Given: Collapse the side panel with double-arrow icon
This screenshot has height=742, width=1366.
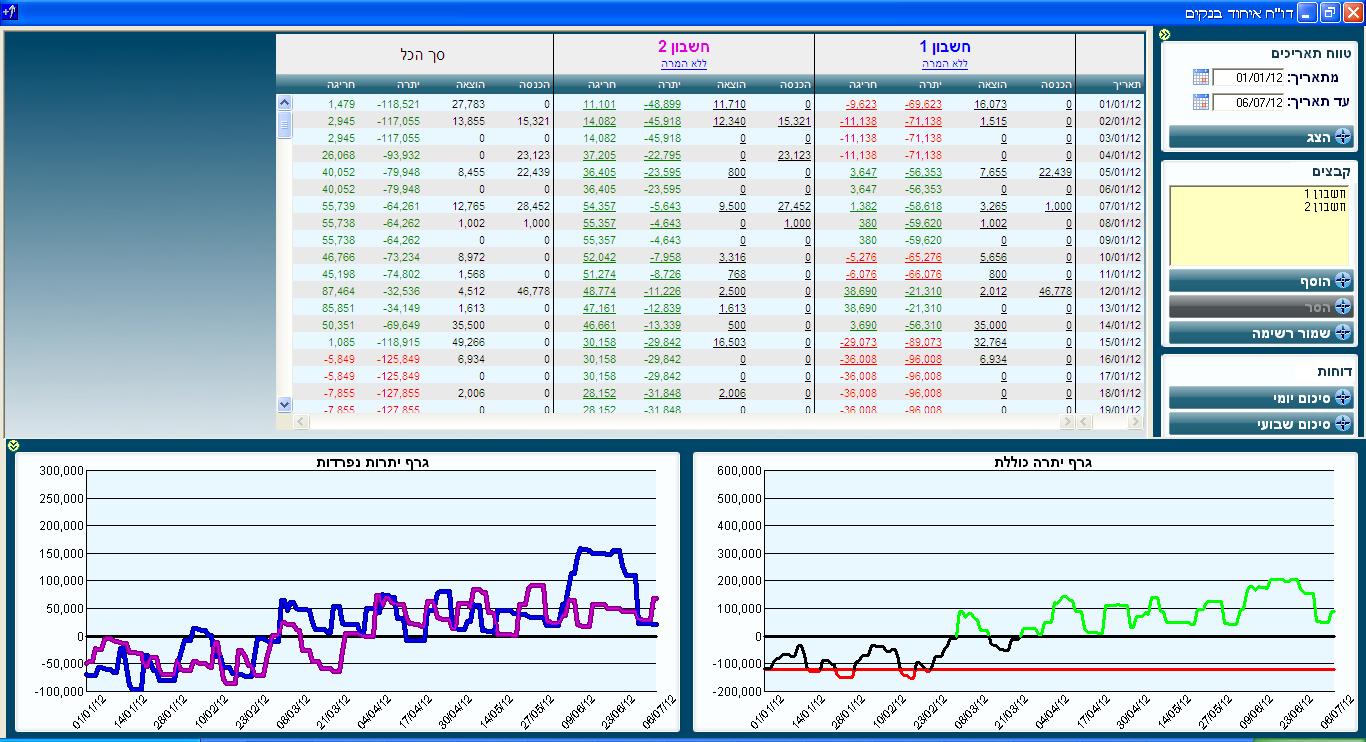Looking at the screenshot, I should point(1165,35).
